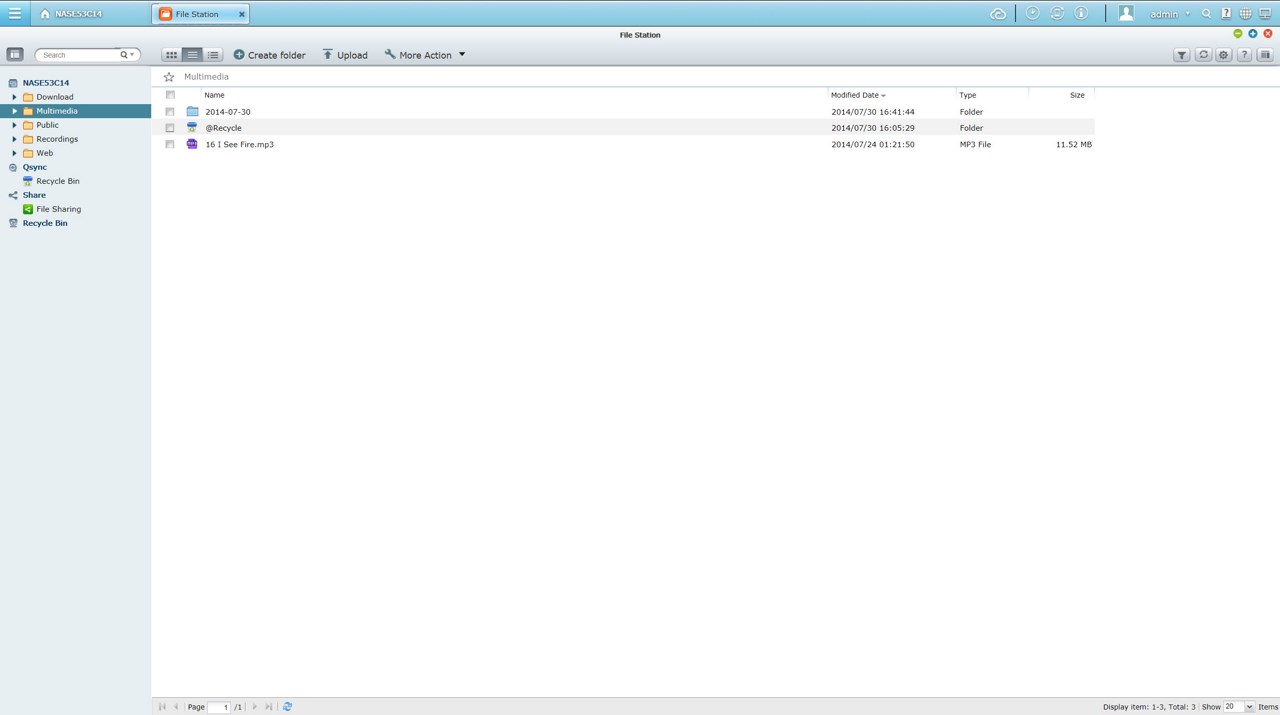Click the 2014-07-30 folder icon
This screenshot has width=1280, height=715.
[192, 112]
